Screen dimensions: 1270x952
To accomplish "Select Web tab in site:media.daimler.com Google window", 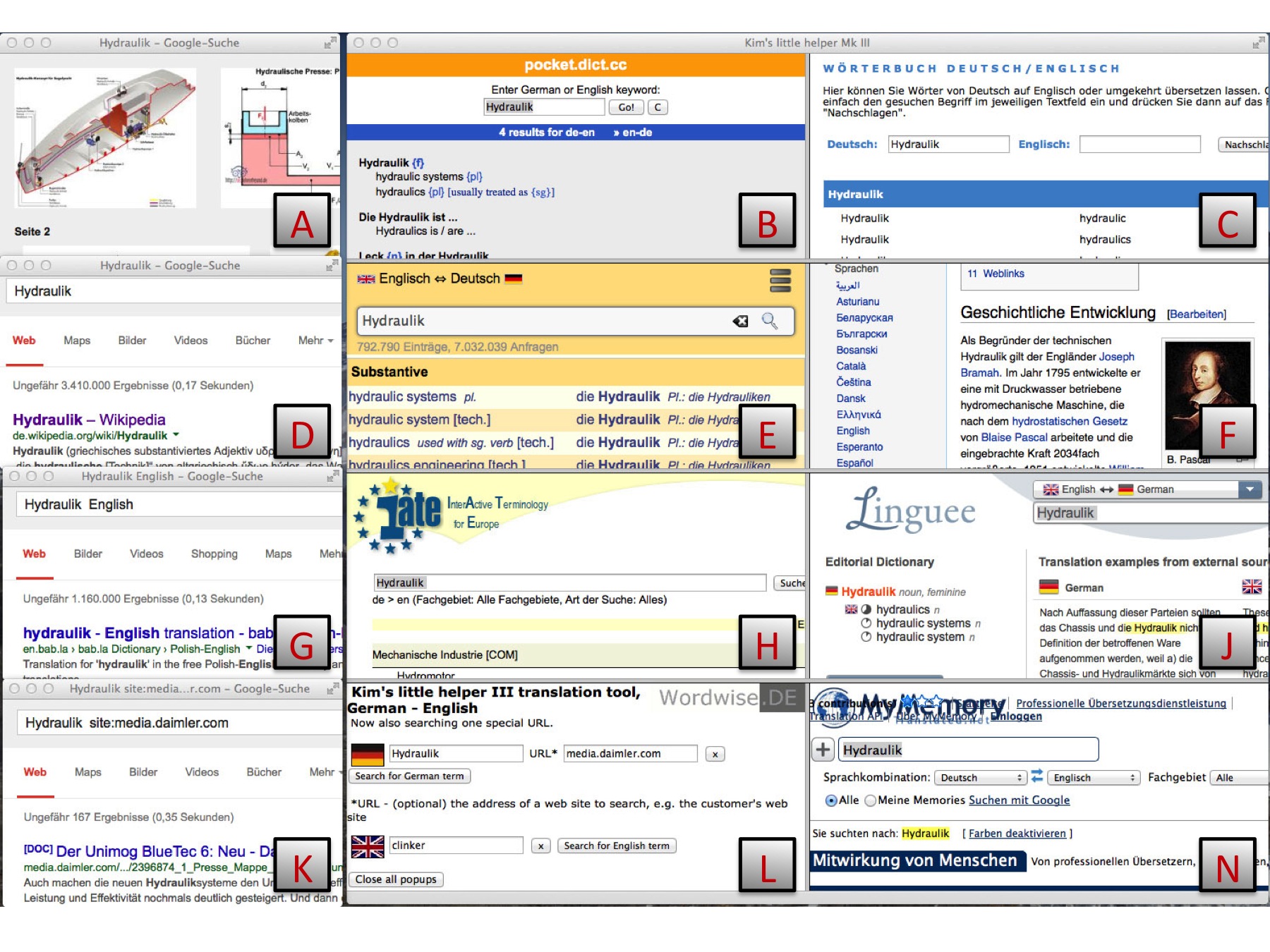I will 35,772.
